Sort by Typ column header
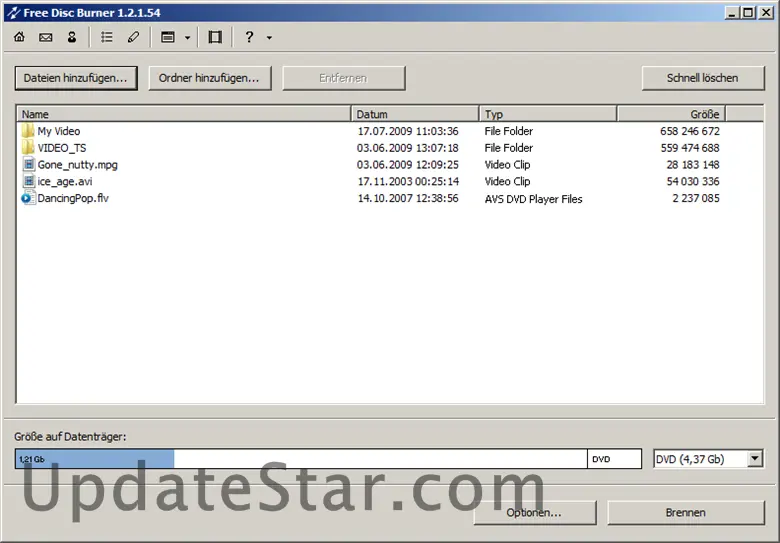The image size is (780, 543). tap(548, 114)
